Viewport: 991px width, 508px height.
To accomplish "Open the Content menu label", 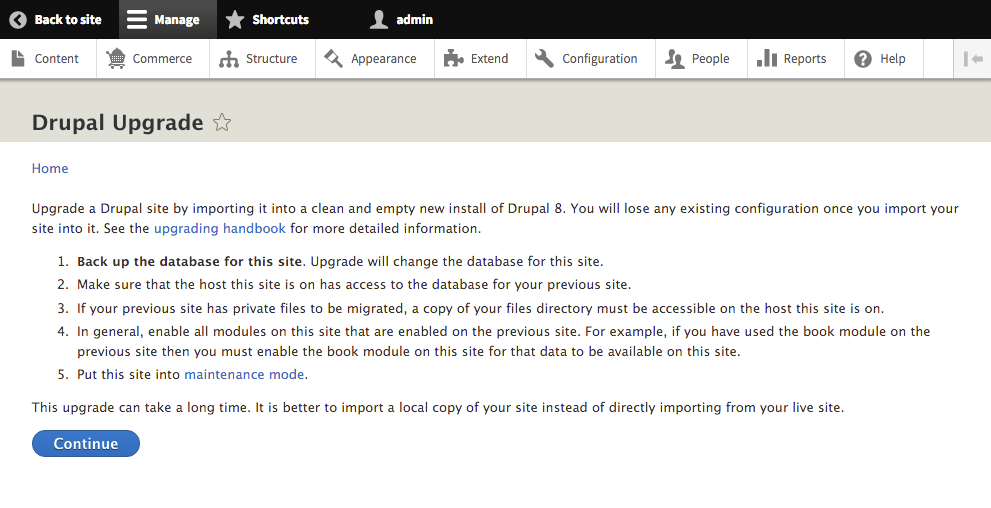I will click(56, 59).
